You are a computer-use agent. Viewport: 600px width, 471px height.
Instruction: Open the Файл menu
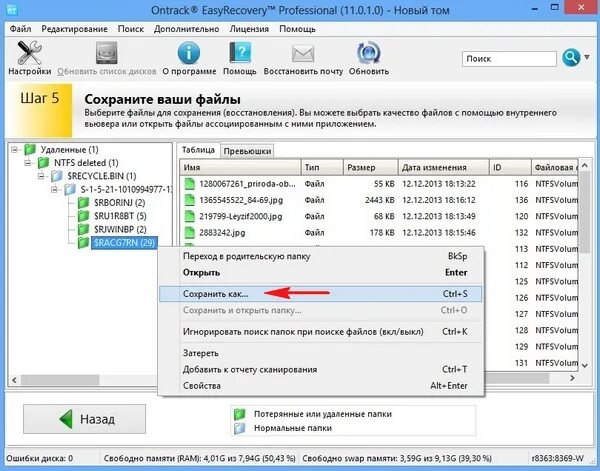pyautogui.click(x=20, y=29)
